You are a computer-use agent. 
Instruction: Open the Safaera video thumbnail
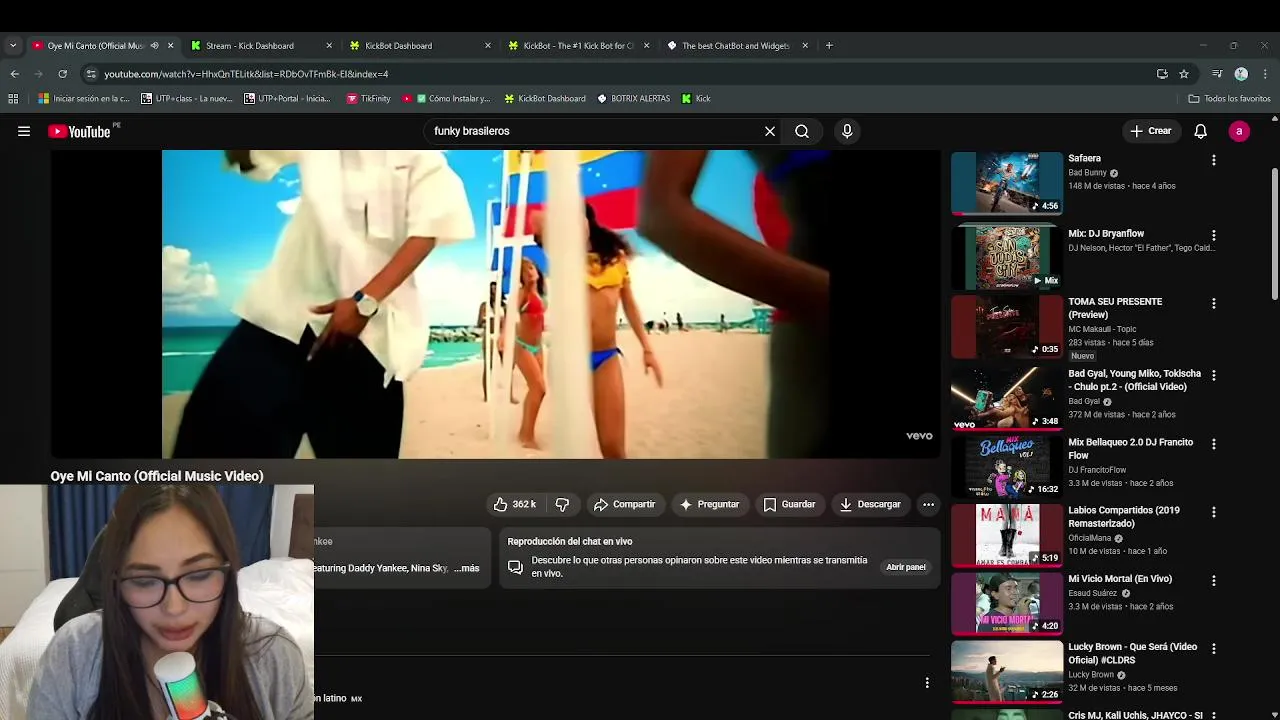tap(1006, 183)
